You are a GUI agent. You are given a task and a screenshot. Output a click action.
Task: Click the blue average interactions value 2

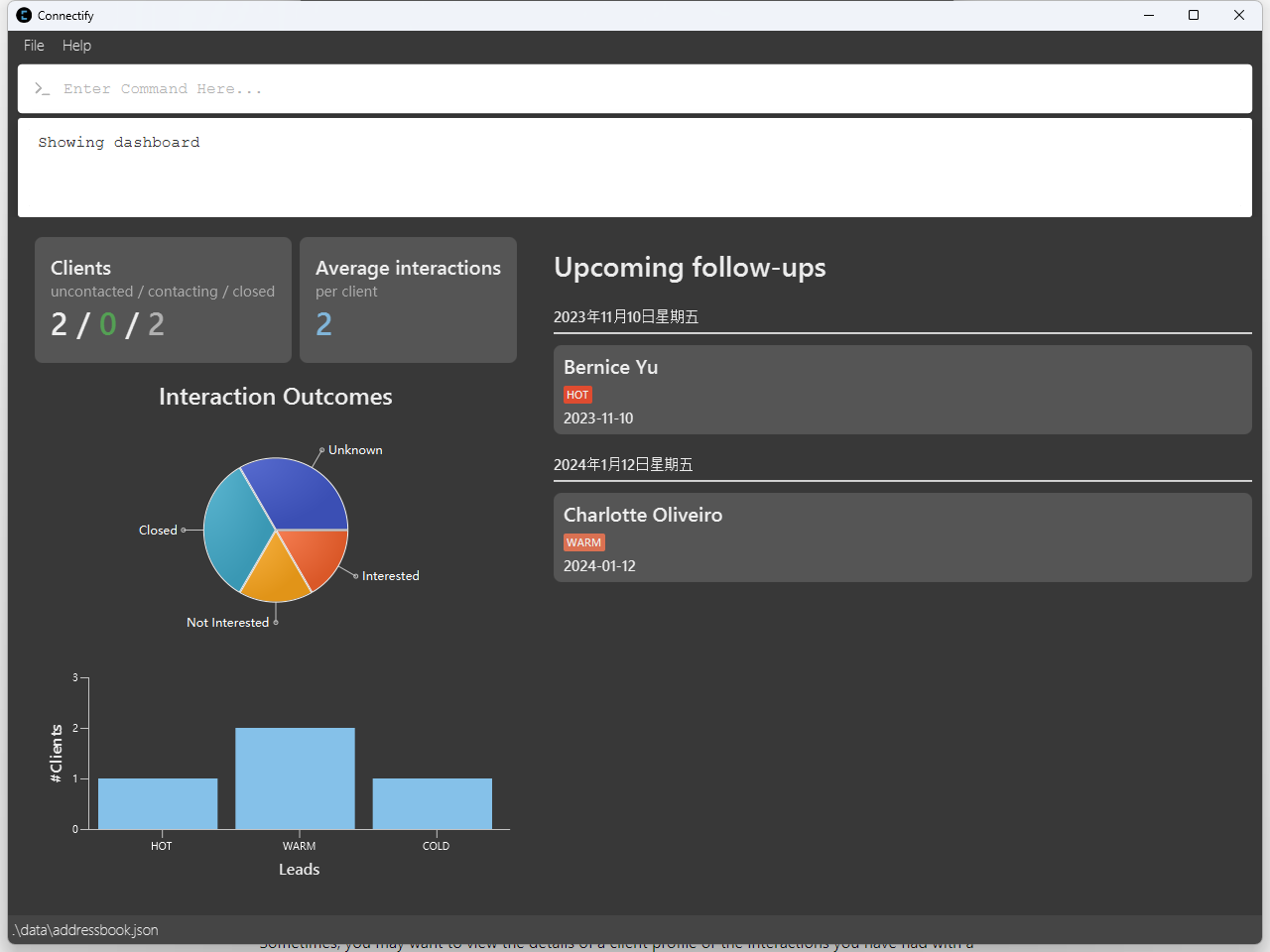point(324,324)
